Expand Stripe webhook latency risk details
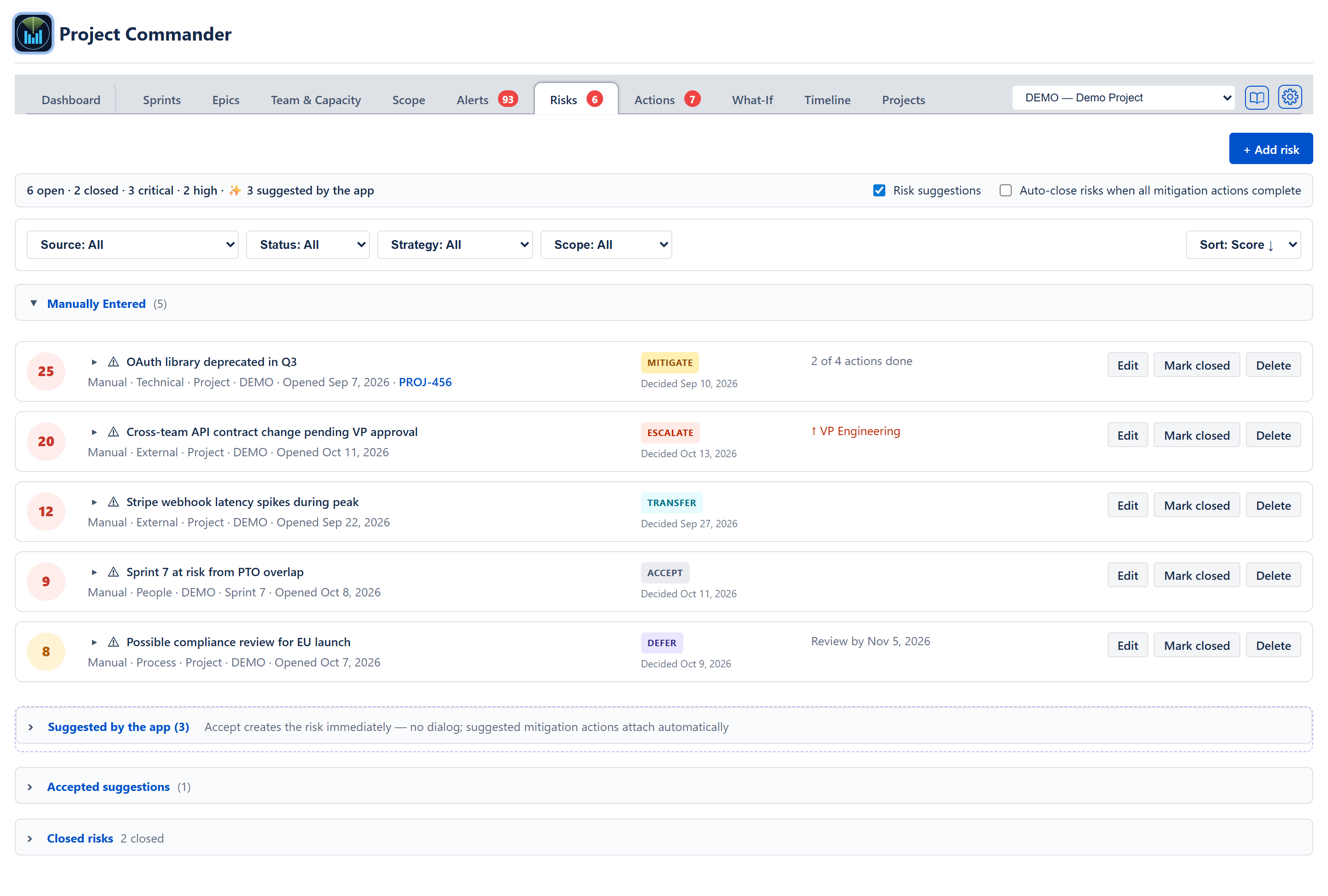Screen dimensions: 1328x896 tap(94, 502)
